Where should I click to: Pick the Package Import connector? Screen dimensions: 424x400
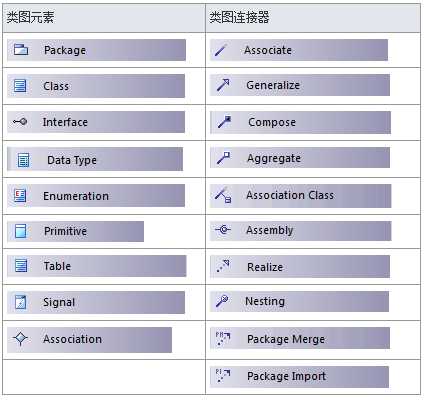point(299,377)
